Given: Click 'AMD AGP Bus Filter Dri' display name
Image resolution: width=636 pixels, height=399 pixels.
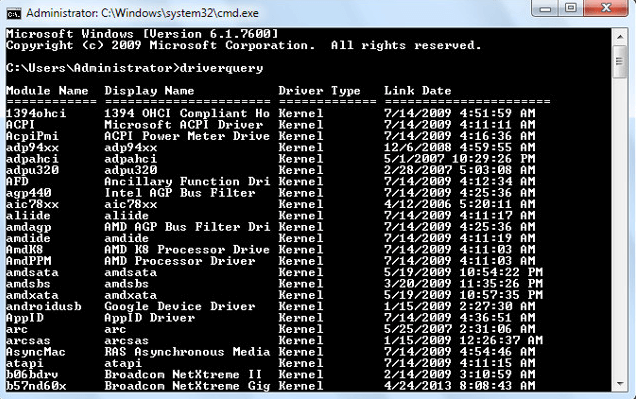Looking at the screenshot, I should 187,227.
